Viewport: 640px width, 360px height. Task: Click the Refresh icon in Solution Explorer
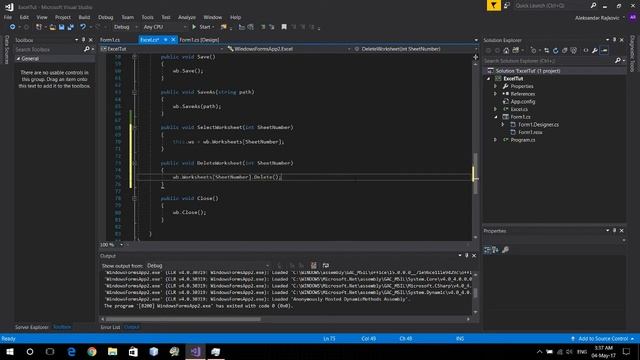(555, 51)
